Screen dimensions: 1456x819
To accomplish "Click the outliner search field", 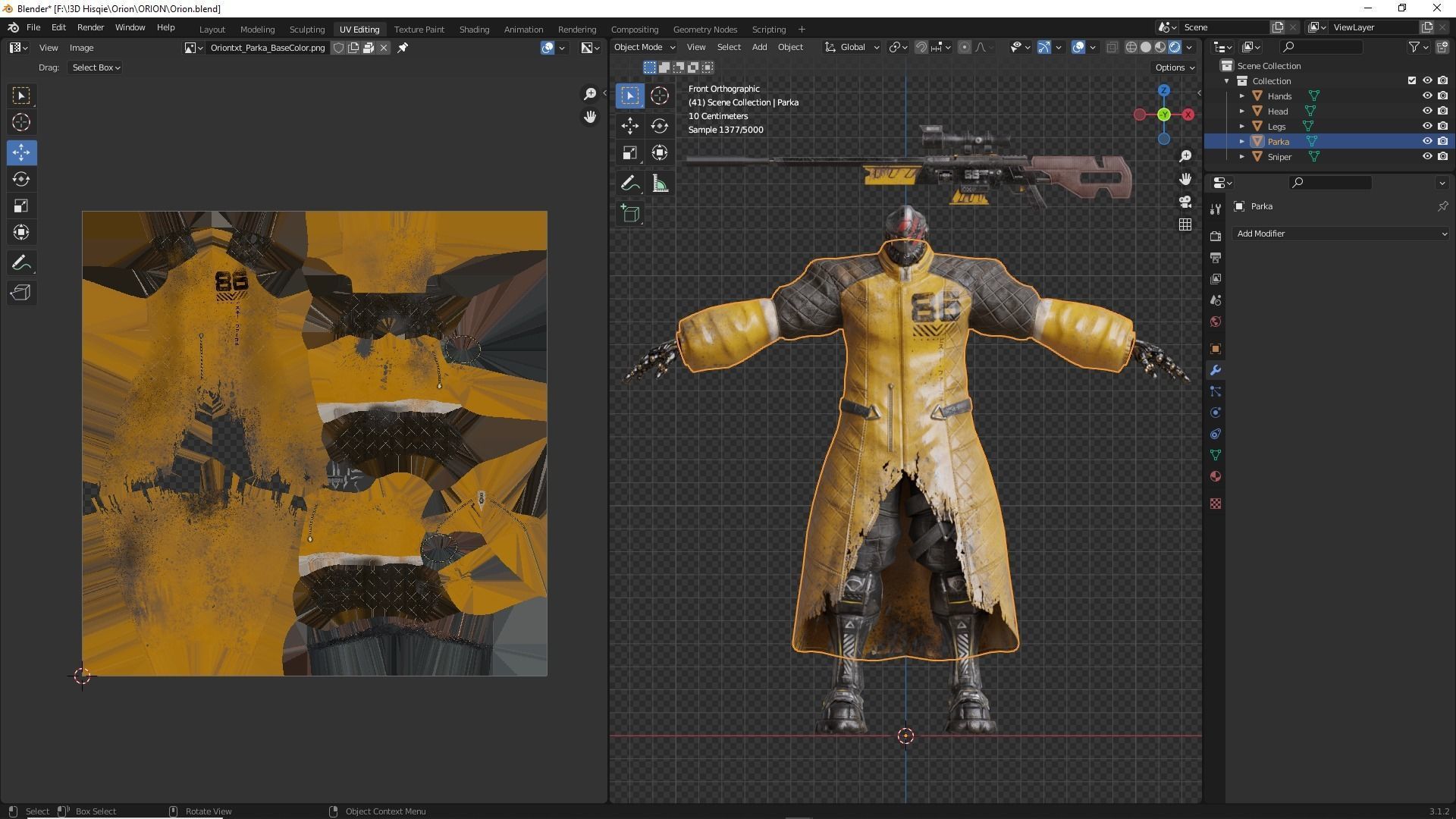I will [x=1319, y=47].
